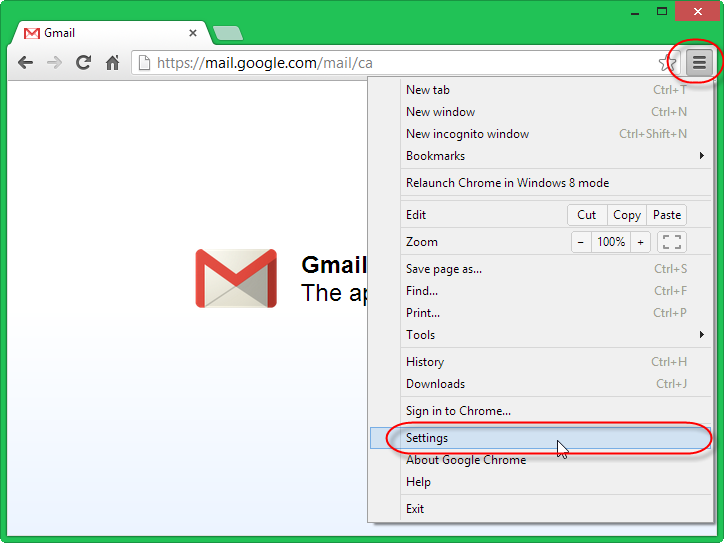Click the browser back arrow

[25, 63]
